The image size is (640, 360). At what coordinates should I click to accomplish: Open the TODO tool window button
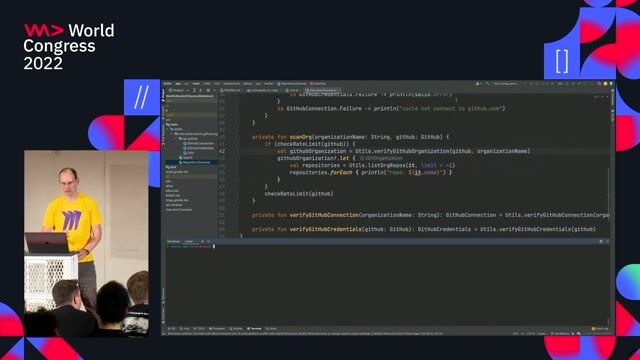[x=199, y=329]
